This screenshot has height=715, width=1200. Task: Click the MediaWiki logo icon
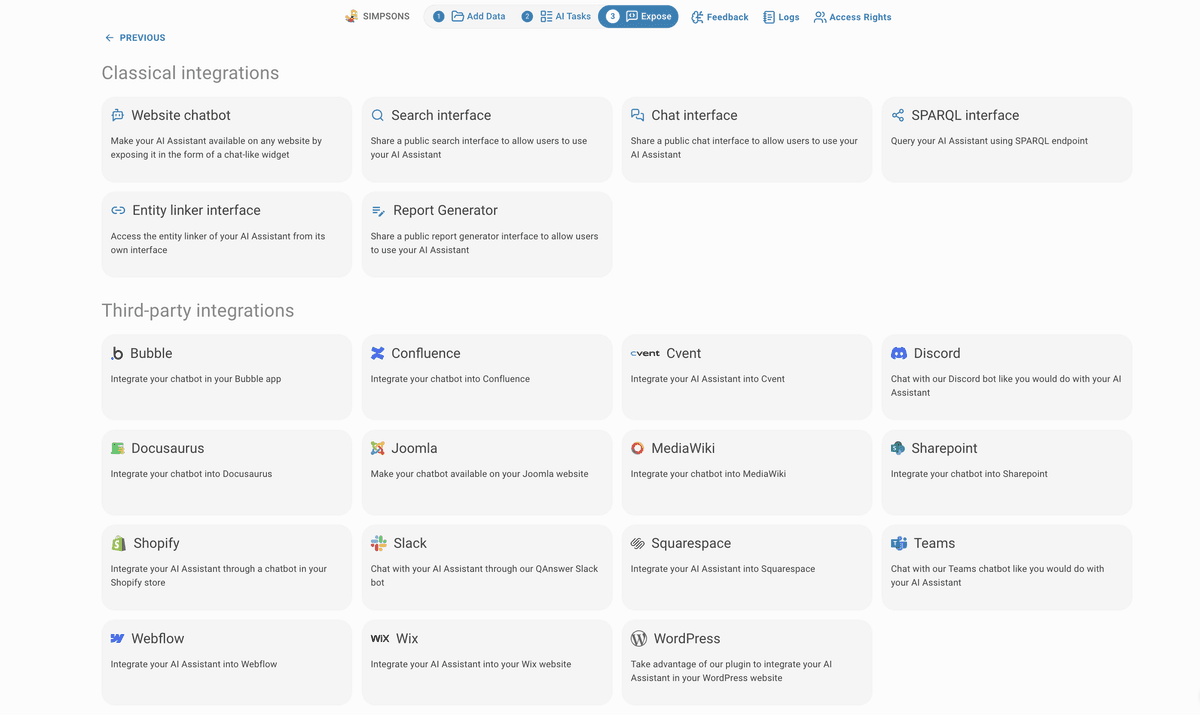click(x=638, y=448)
